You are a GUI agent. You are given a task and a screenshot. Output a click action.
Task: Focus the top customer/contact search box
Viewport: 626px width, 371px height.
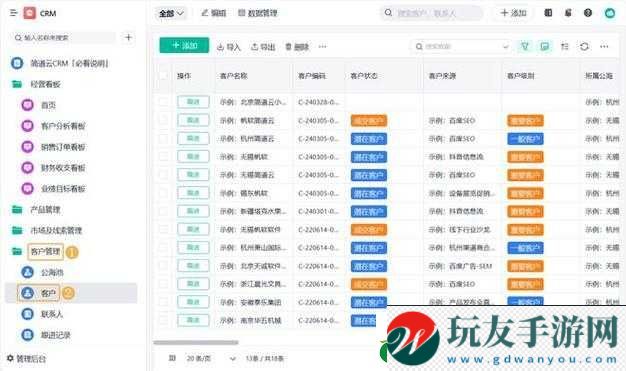click(x=431, y=13)
